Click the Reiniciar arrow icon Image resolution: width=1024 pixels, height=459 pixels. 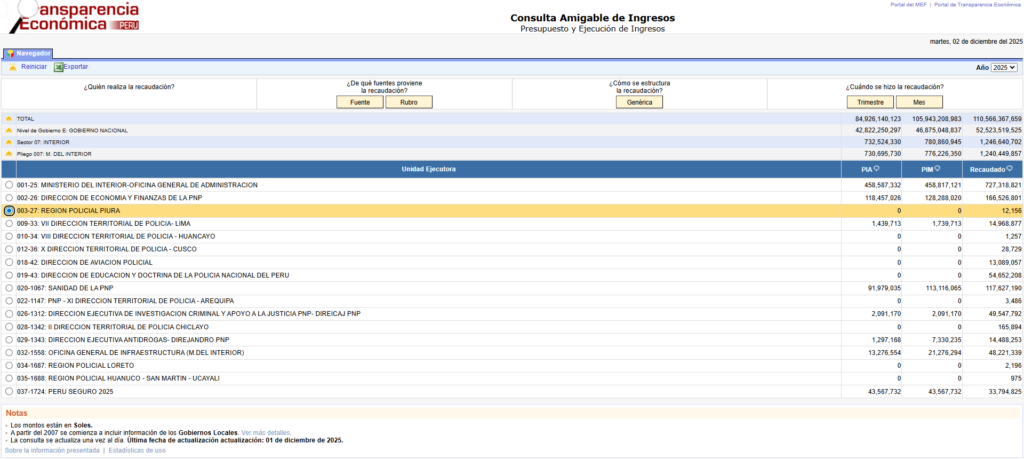pos(13,67)
